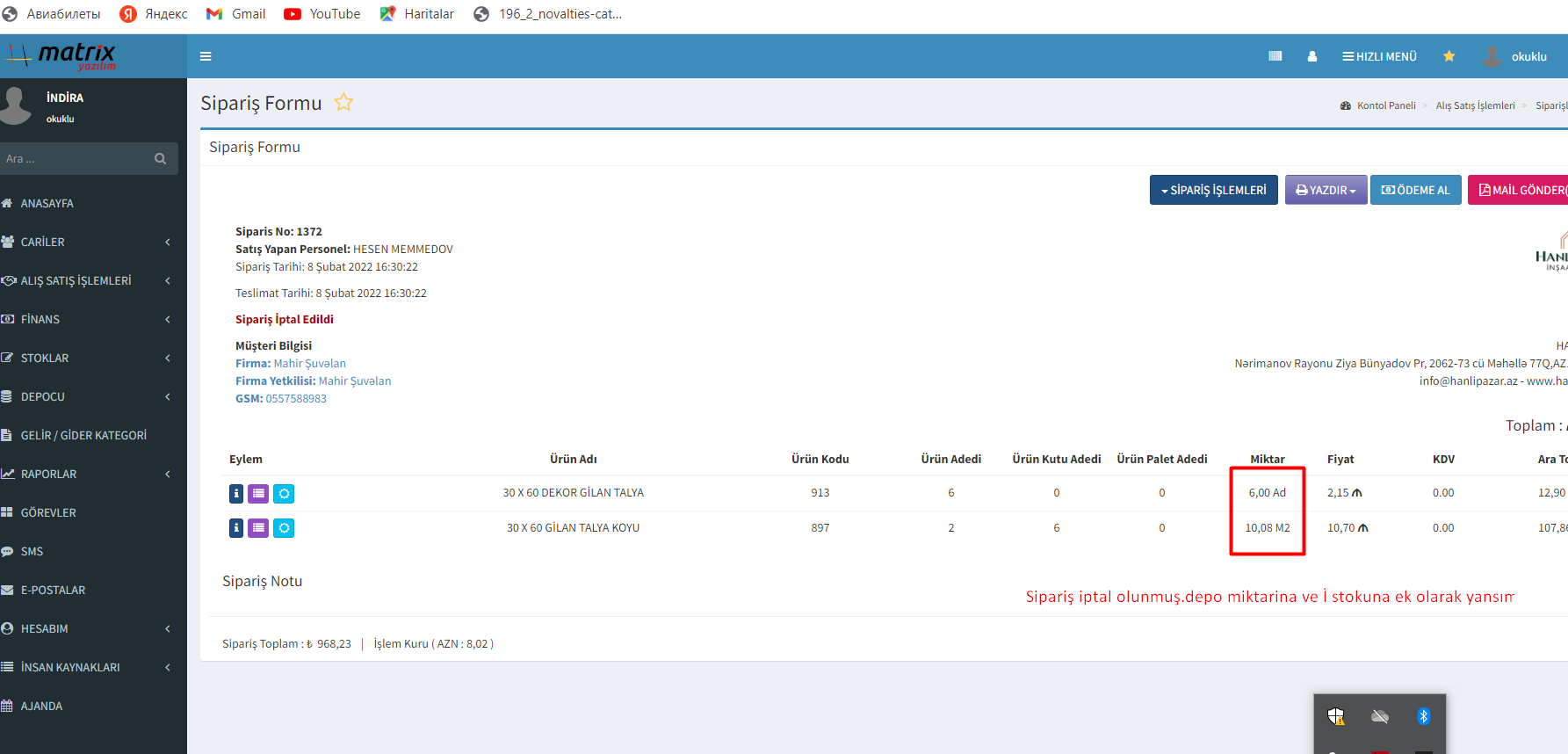The height and width of the screenshot is (754, 1568).
Task: Click Bluetooth icon in system tray
Action: (1423, 716)
